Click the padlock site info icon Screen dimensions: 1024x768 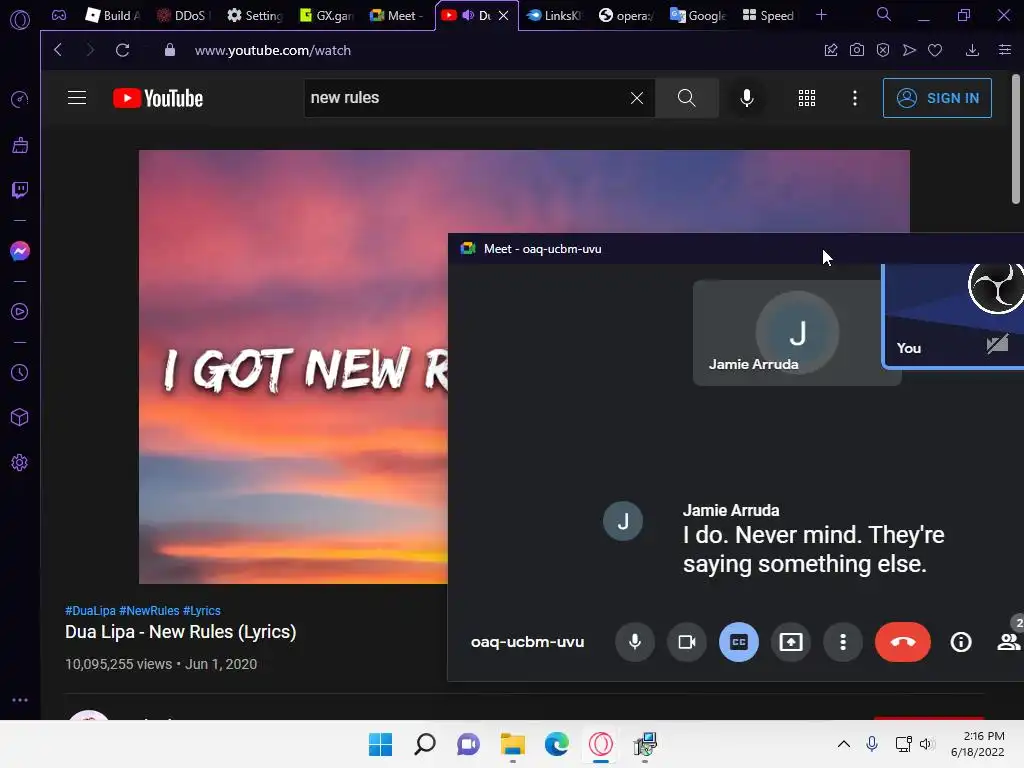pyautogui.click(x=170, y=50)
